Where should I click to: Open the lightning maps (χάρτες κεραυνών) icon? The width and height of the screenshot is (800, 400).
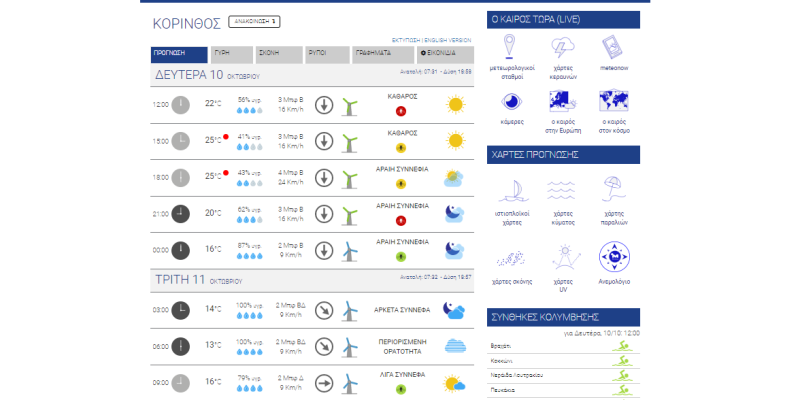click(x=562, y=47)
